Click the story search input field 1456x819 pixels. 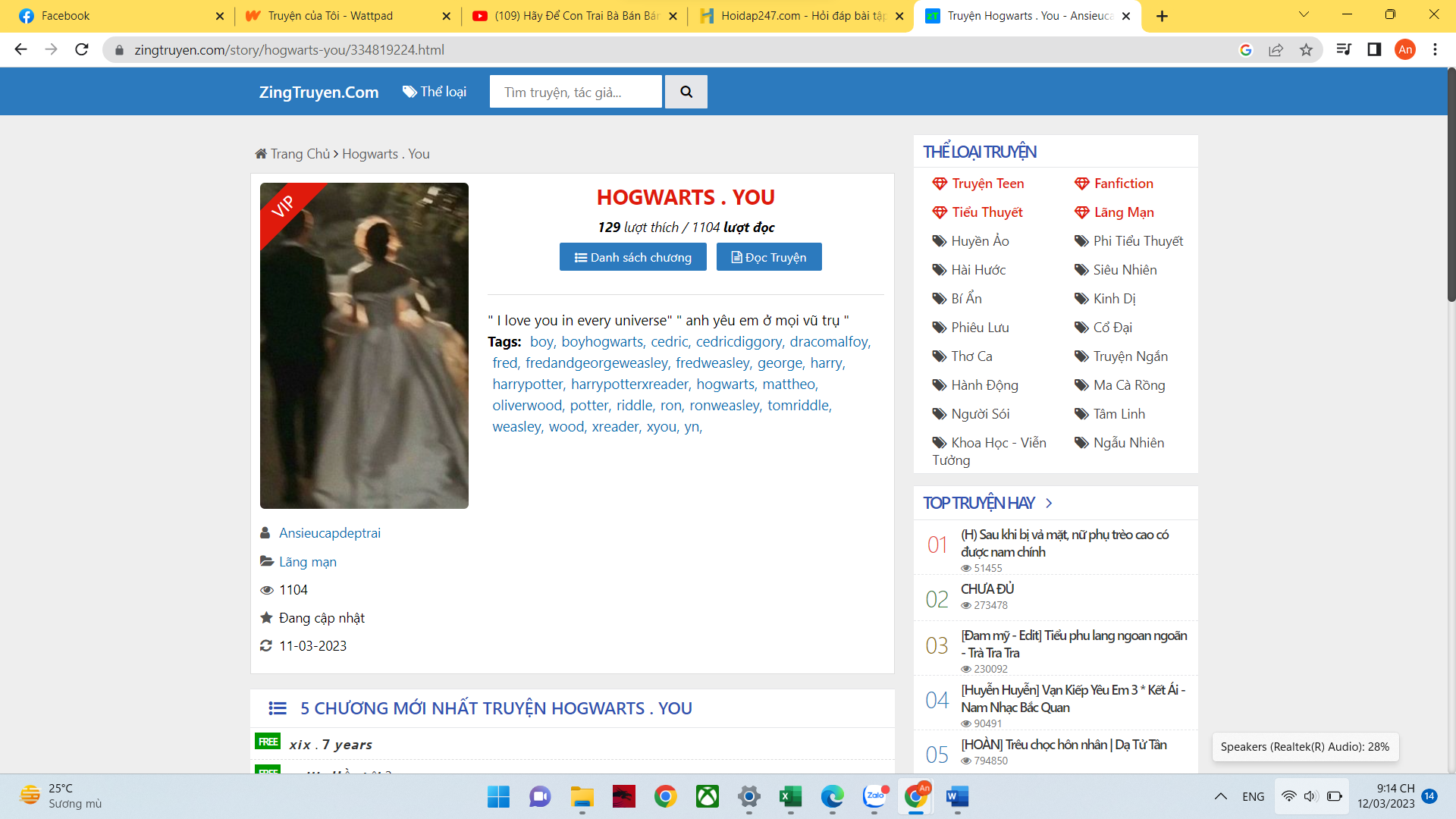point(576,92)
